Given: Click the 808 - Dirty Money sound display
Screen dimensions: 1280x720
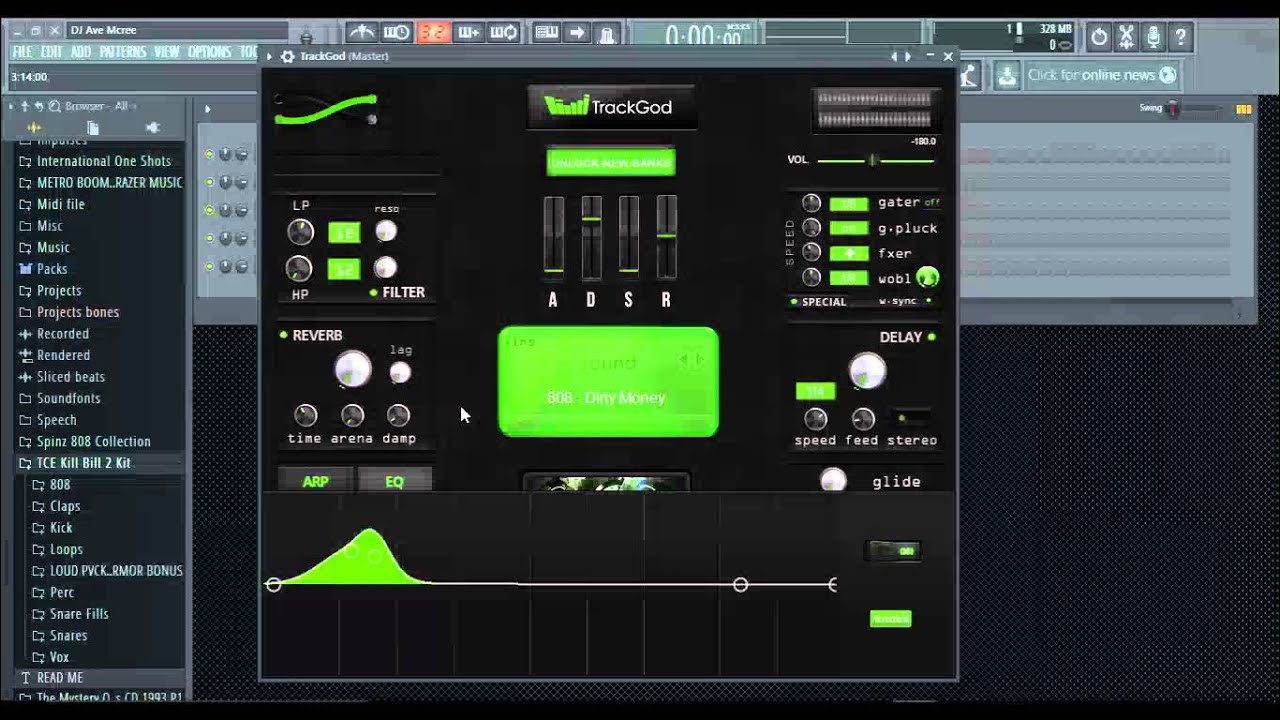Looking at the screenshot, I should (608, 382).
